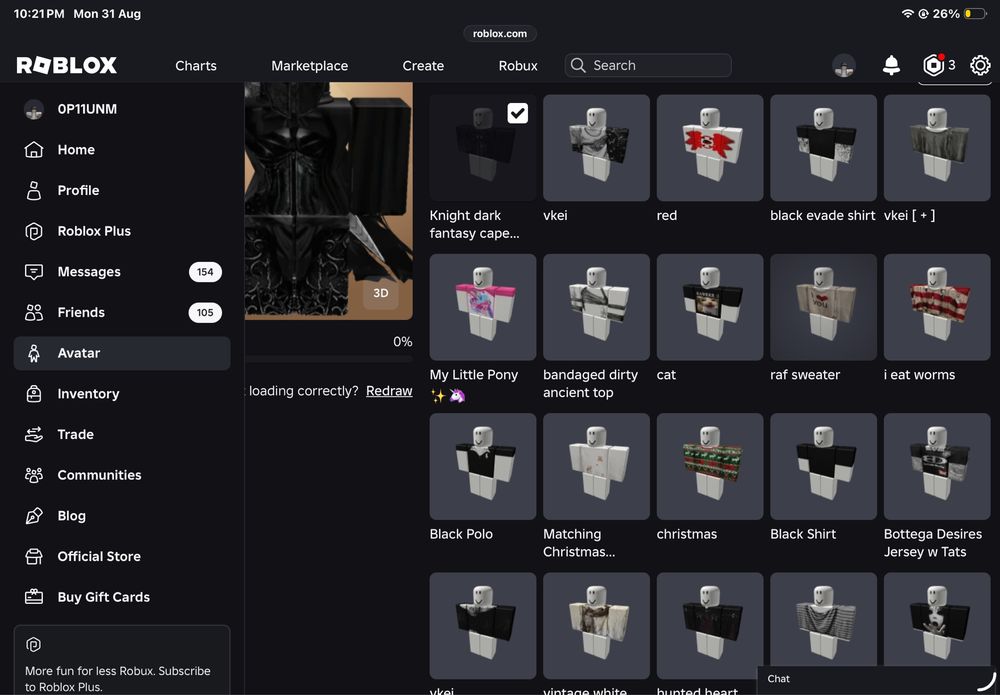
Task: Click the Buy Gift Cards icon
Action: coord(34,597)
